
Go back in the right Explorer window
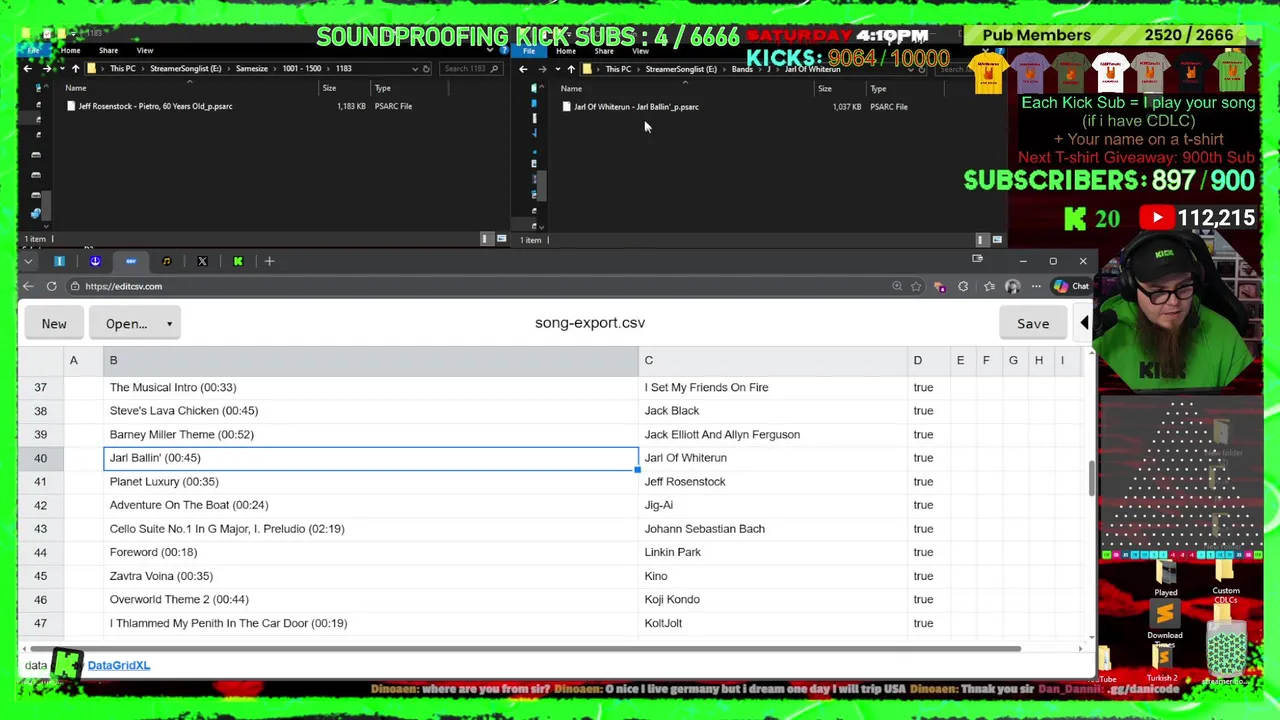[523, 69]
